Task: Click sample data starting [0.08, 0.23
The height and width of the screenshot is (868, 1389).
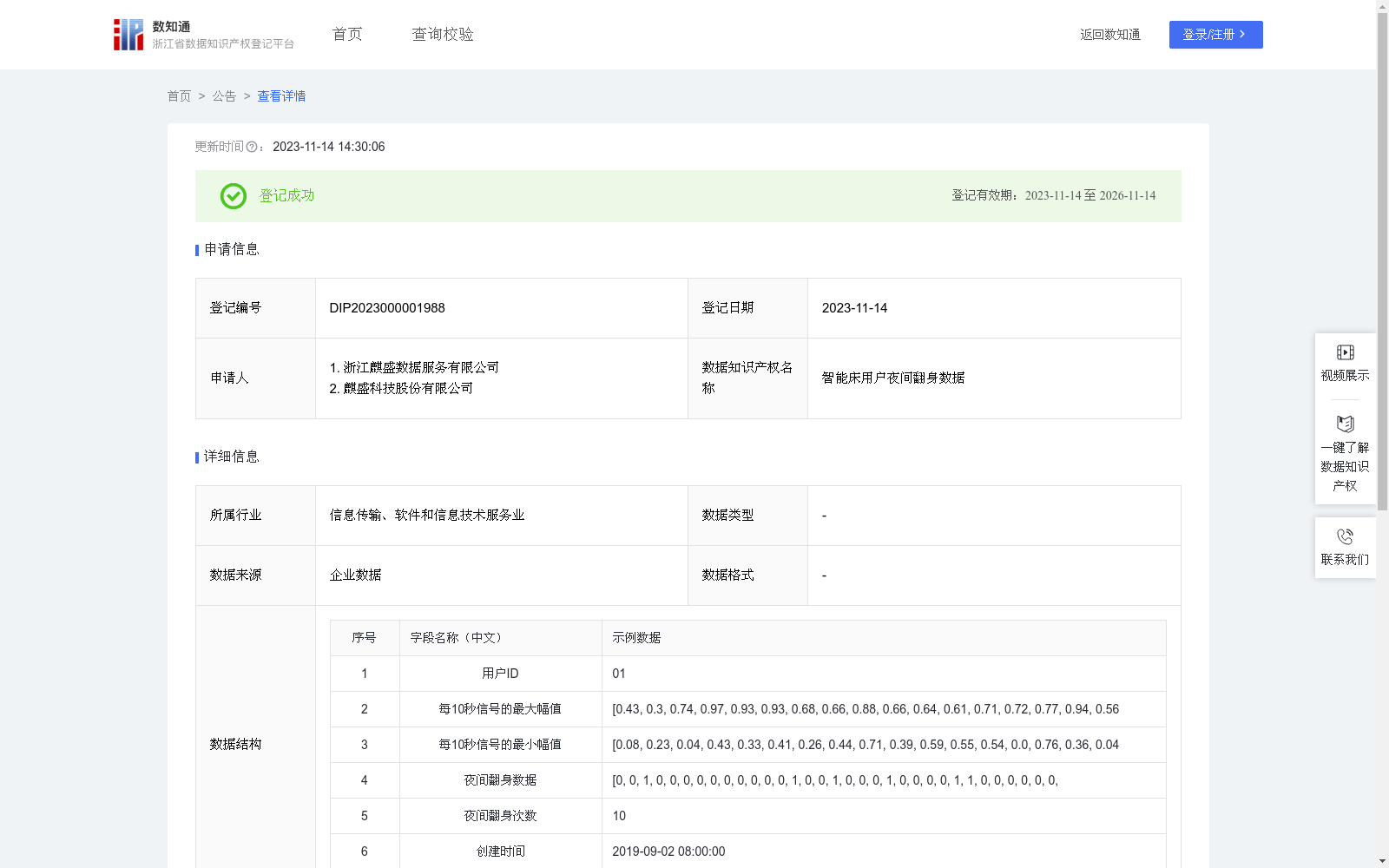Action: click(866, 745)
